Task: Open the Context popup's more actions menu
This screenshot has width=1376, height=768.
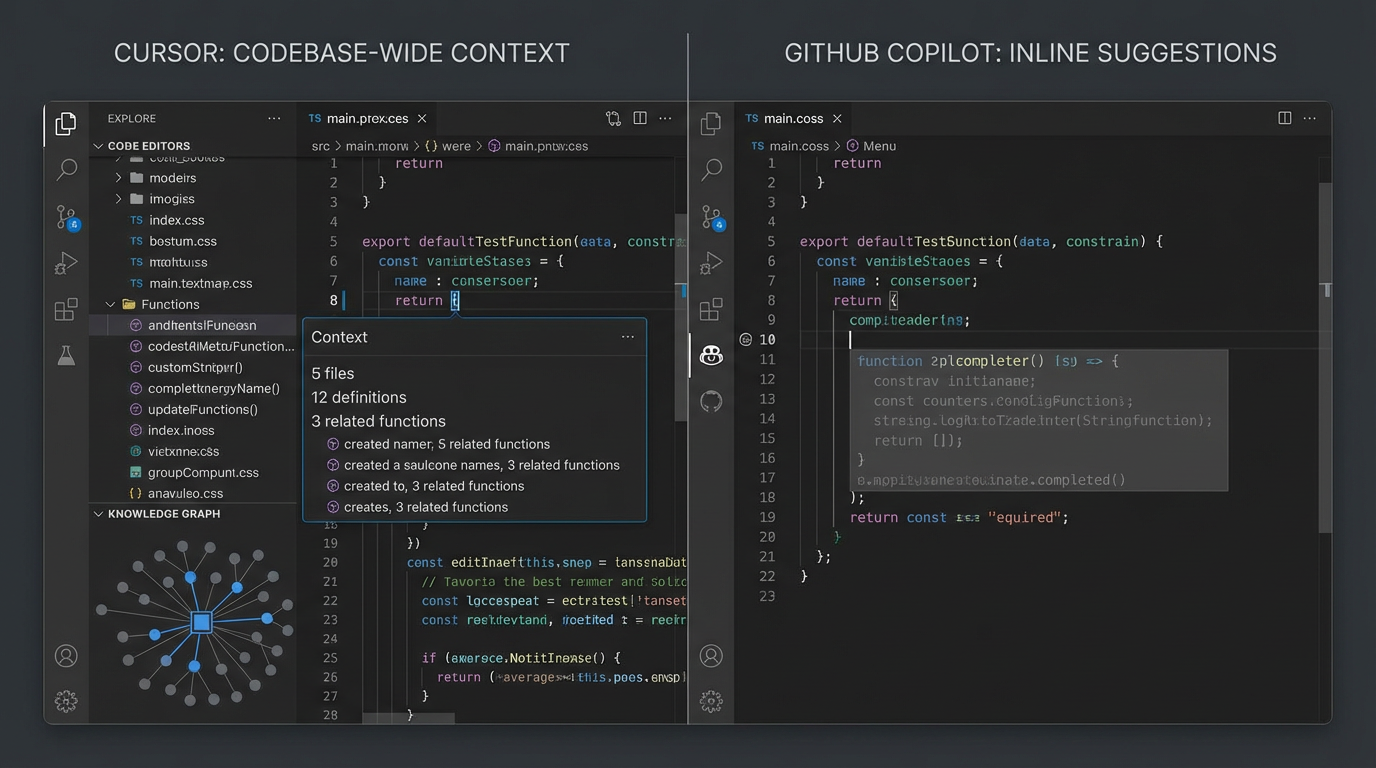Action: [628, 337]
